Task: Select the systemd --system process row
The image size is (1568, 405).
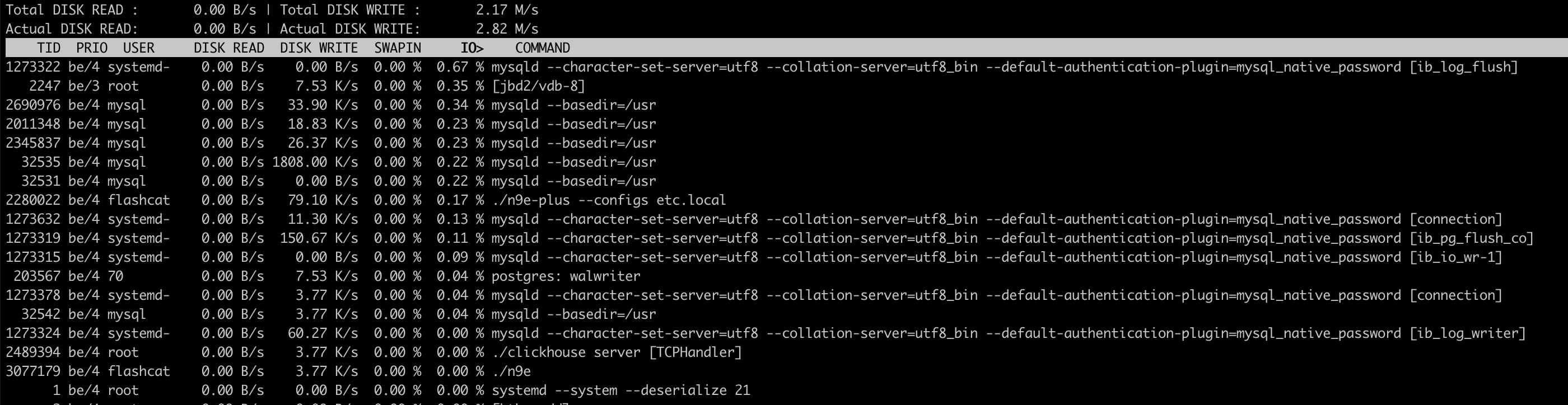Action: pos(378,390)
